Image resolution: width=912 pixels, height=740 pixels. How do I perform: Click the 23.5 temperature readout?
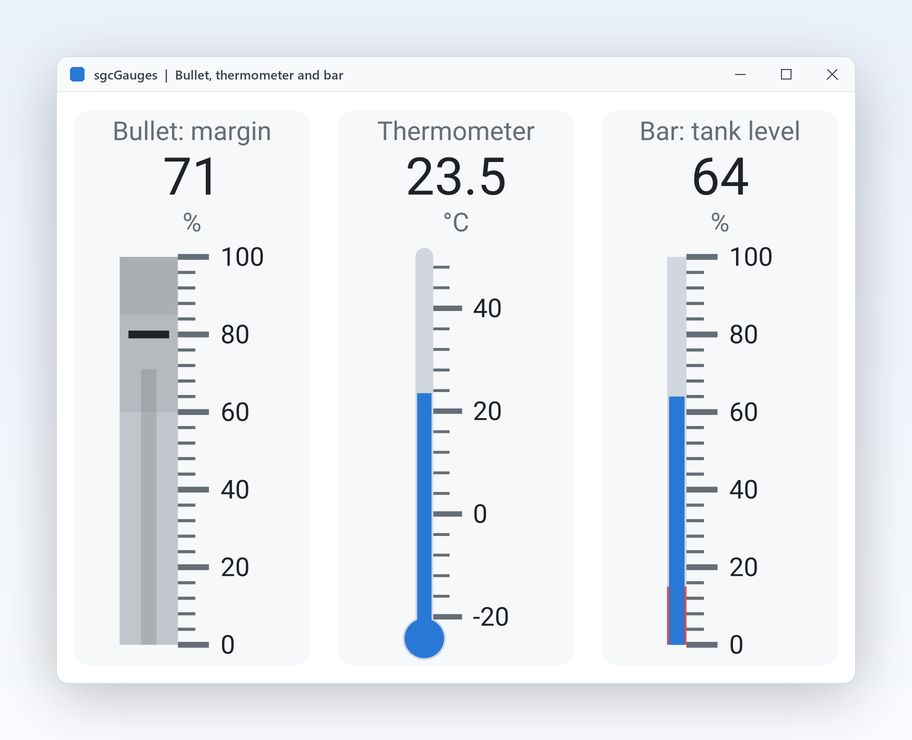click(x=456, y=176)
